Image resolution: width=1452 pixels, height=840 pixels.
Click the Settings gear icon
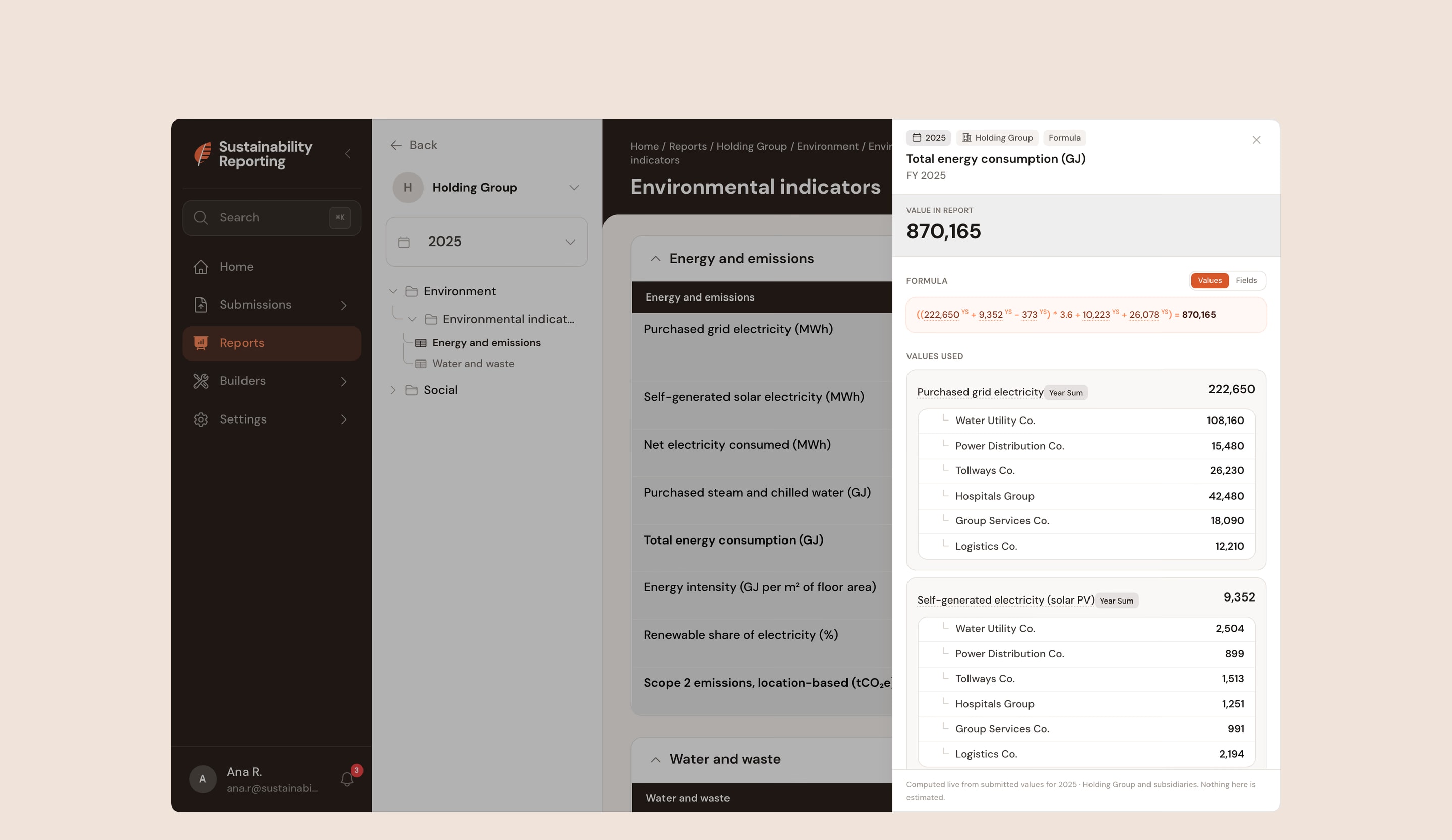(201, 419)
